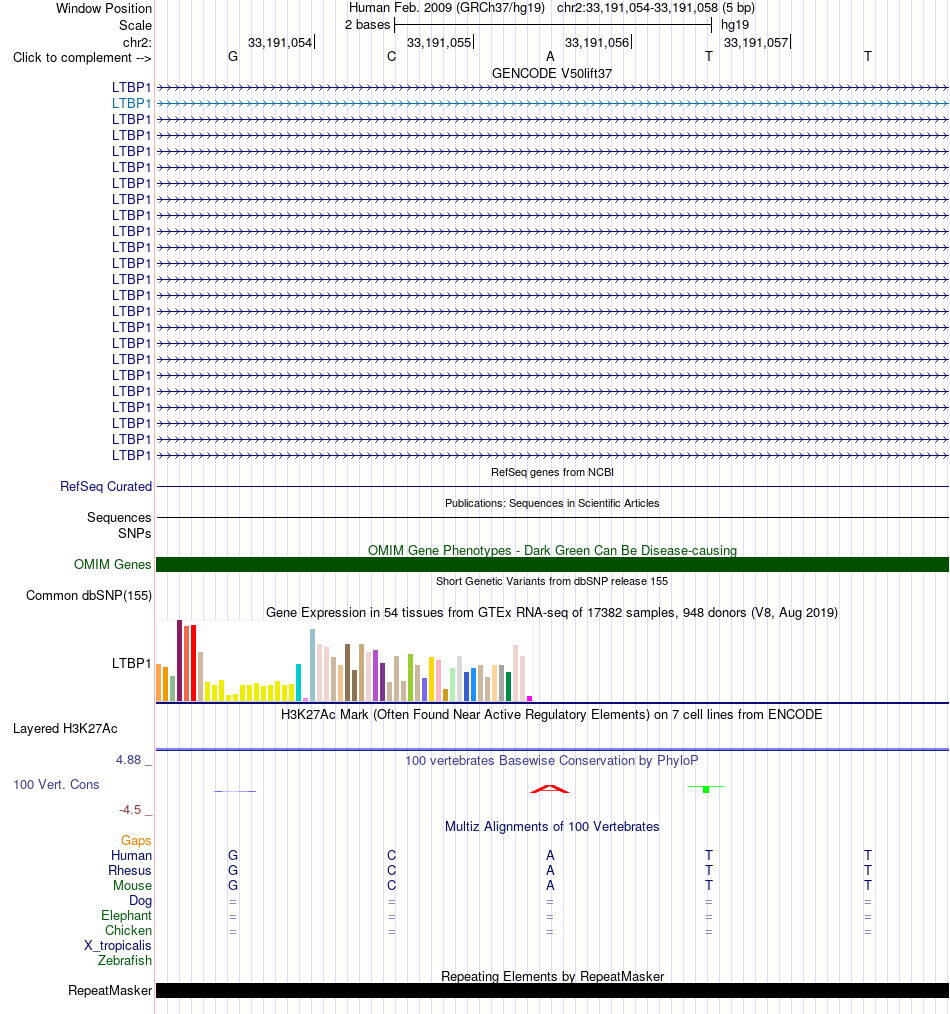Image resolution: width=950 pixels, height=1014 pixels.
Task: Click position label 33,191,056 on ruler
Action: pyautogui.click(x=597, y=43)
